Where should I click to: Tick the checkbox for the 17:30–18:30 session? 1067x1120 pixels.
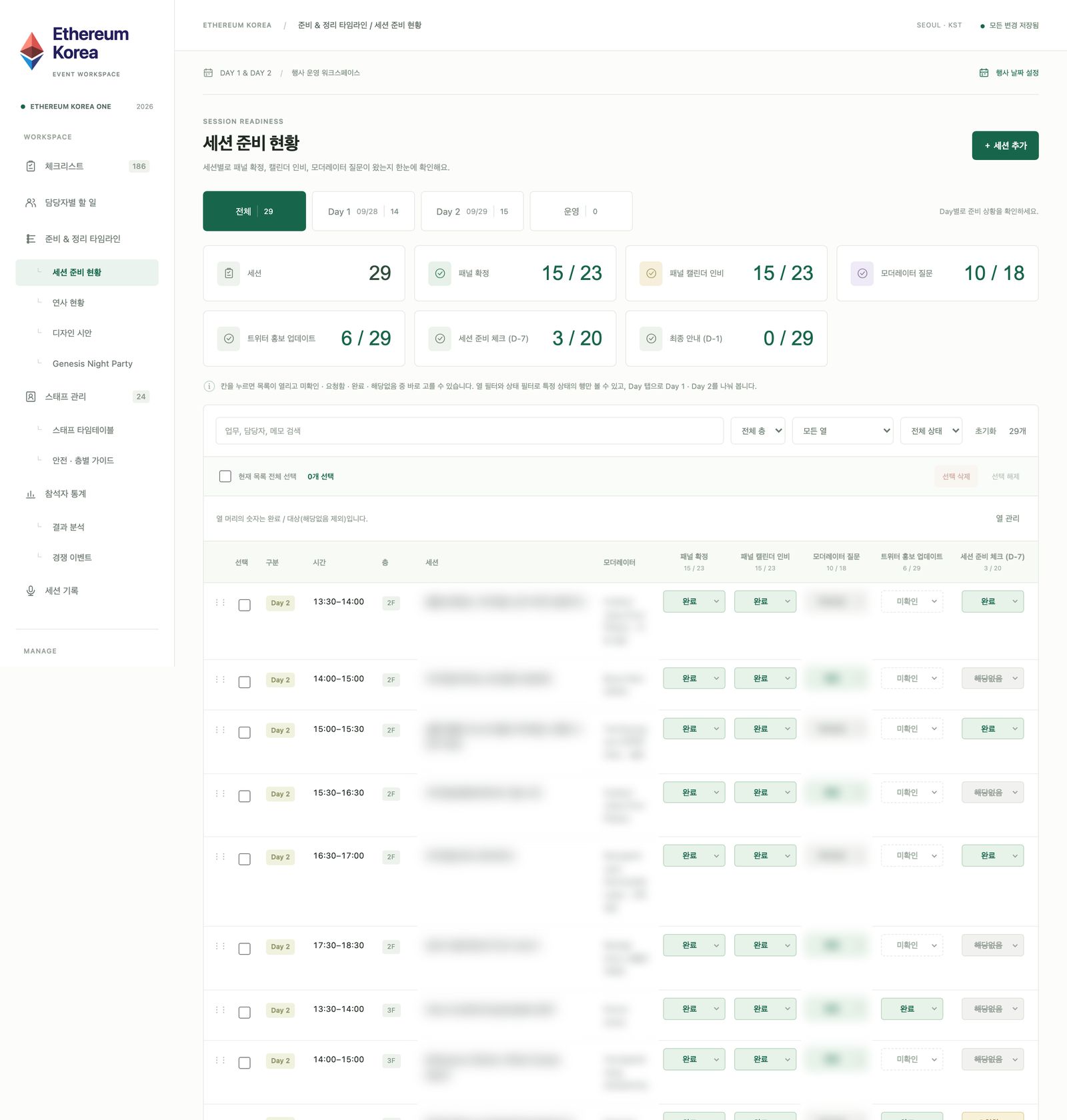[x=245, y=949]
